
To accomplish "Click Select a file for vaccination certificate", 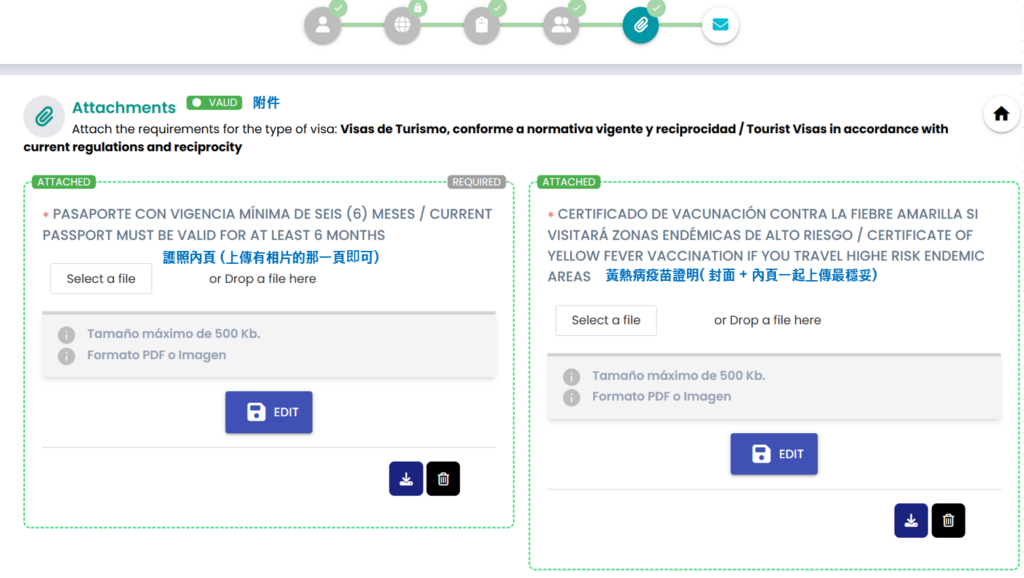I will pos(606,321).
